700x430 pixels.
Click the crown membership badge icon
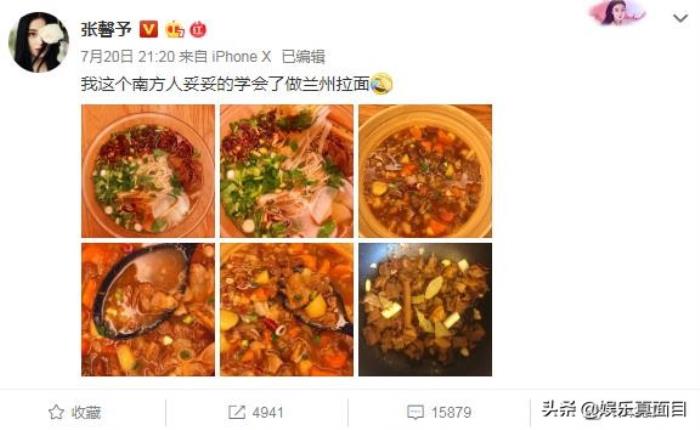point(175,29)
